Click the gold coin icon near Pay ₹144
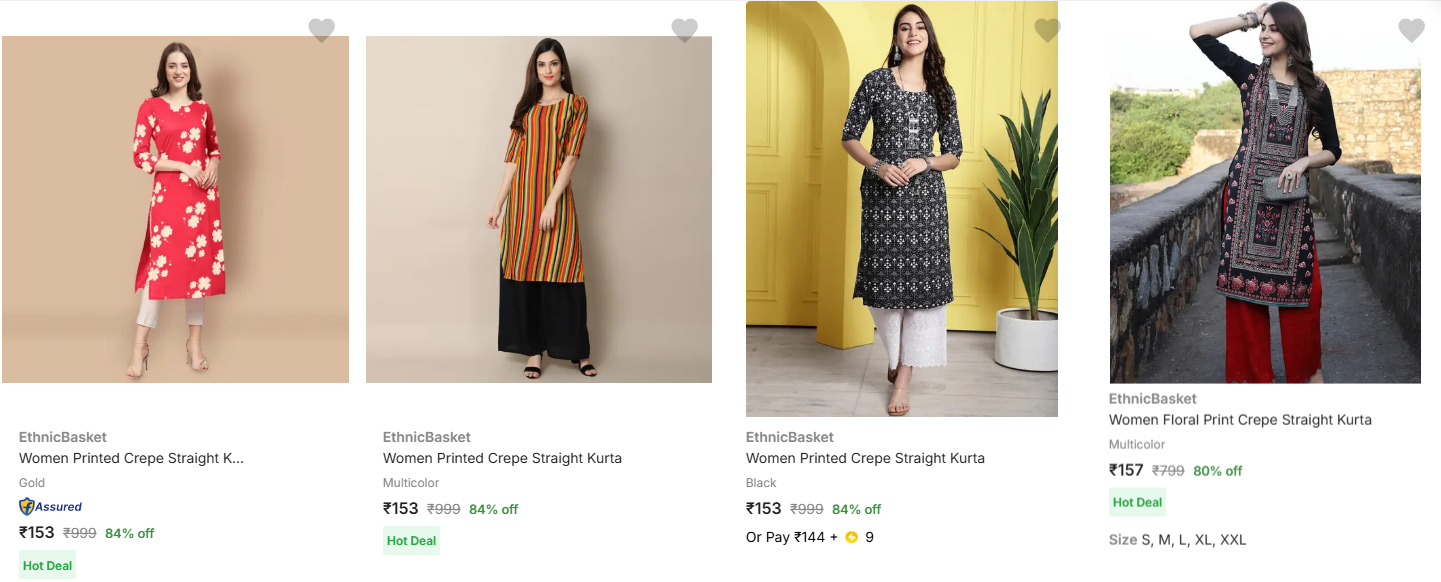This screenshot has width=1441, height=582. [851, 537]
